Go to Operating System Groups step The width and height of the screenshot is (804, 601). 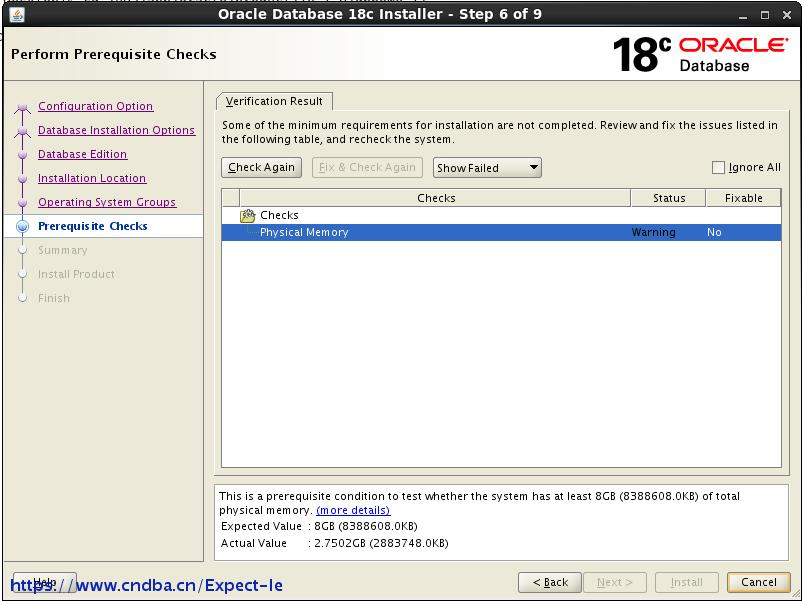107,202
